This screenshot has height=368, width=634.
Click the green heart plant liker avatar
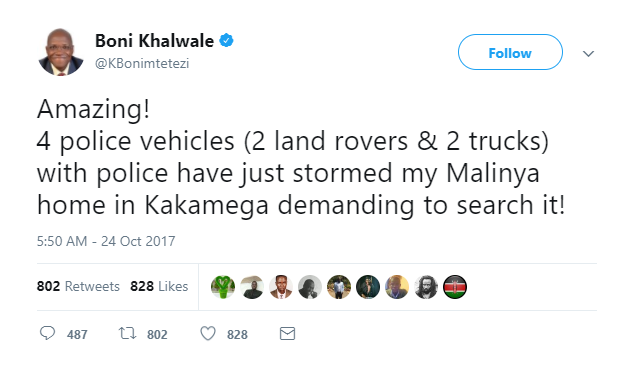[223, 287]
